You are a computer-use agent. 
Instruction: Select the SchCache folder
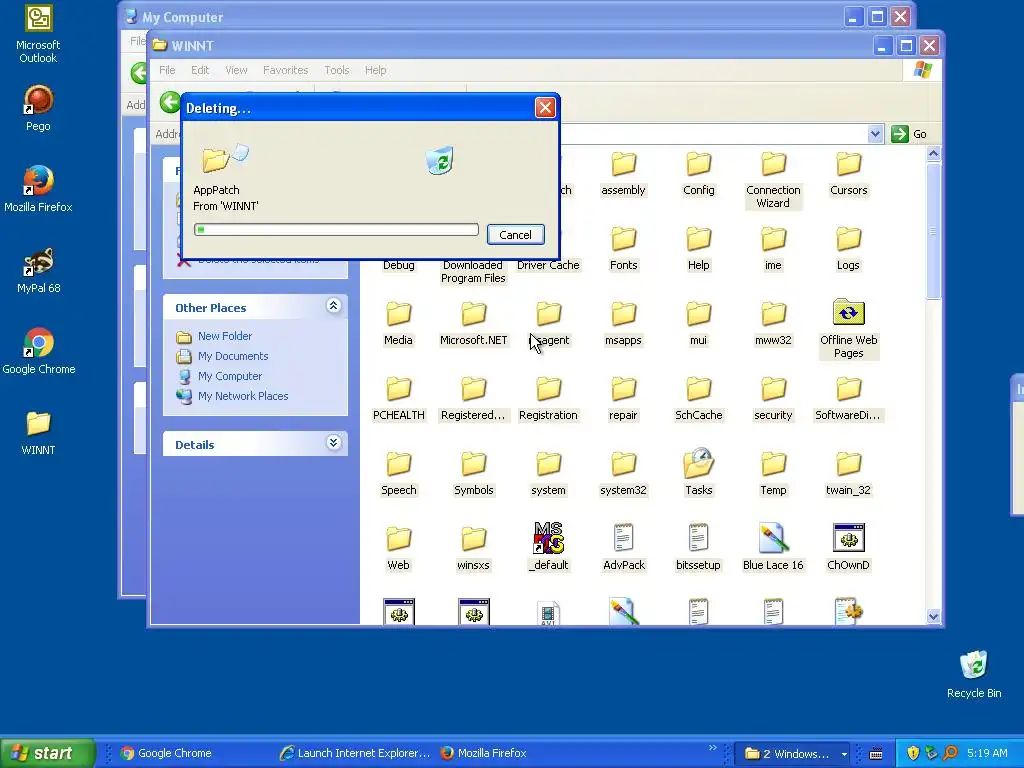698,398
